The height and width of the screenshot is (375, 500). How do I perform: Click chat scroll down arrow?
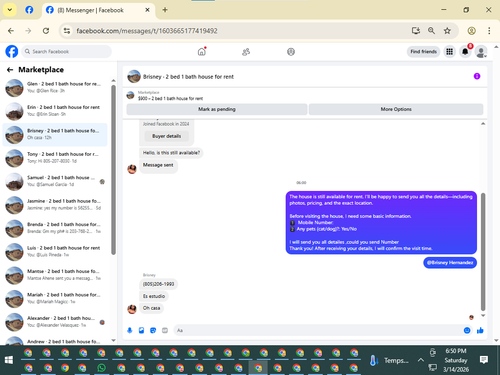483,315
